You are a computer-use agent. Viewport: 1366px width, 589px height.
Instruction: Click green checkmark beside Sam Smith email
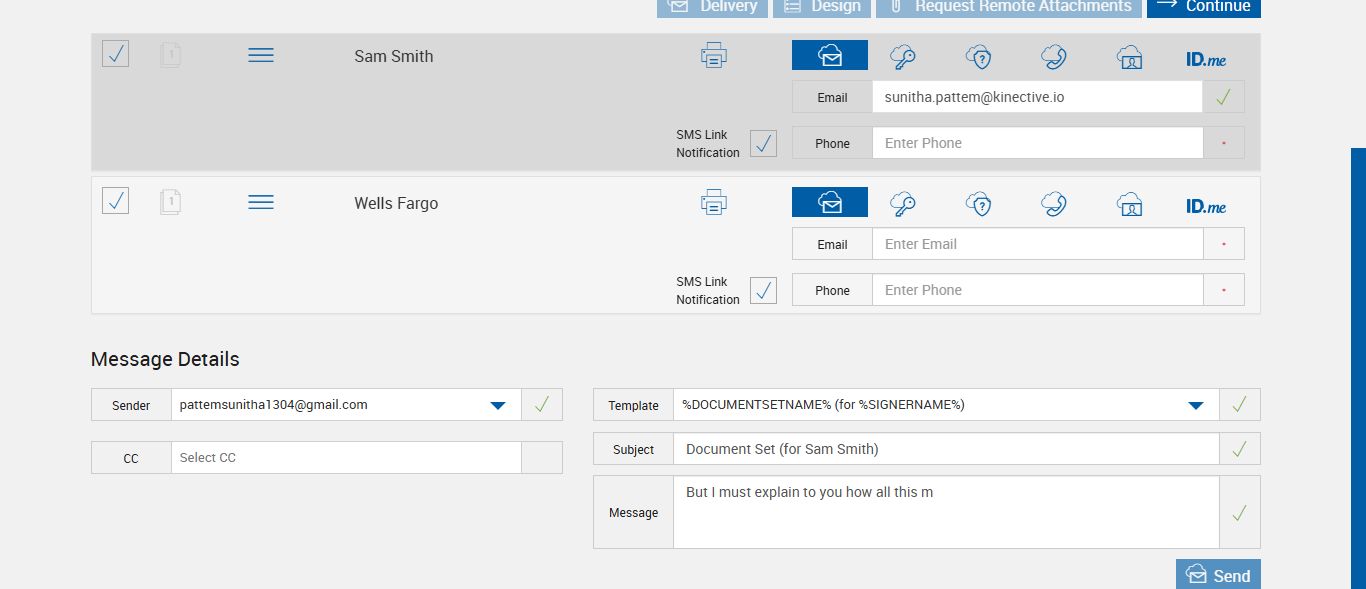pyautogui.click(x=1224, y=97)
